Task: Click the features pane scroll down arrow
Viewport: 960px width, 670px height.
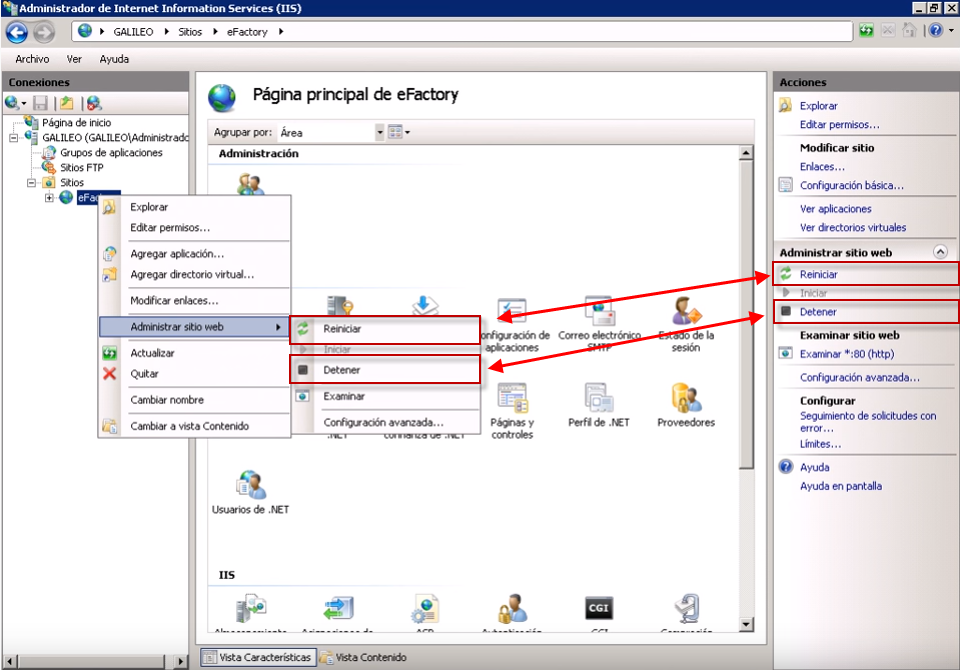Action: (x=746, y=625)
